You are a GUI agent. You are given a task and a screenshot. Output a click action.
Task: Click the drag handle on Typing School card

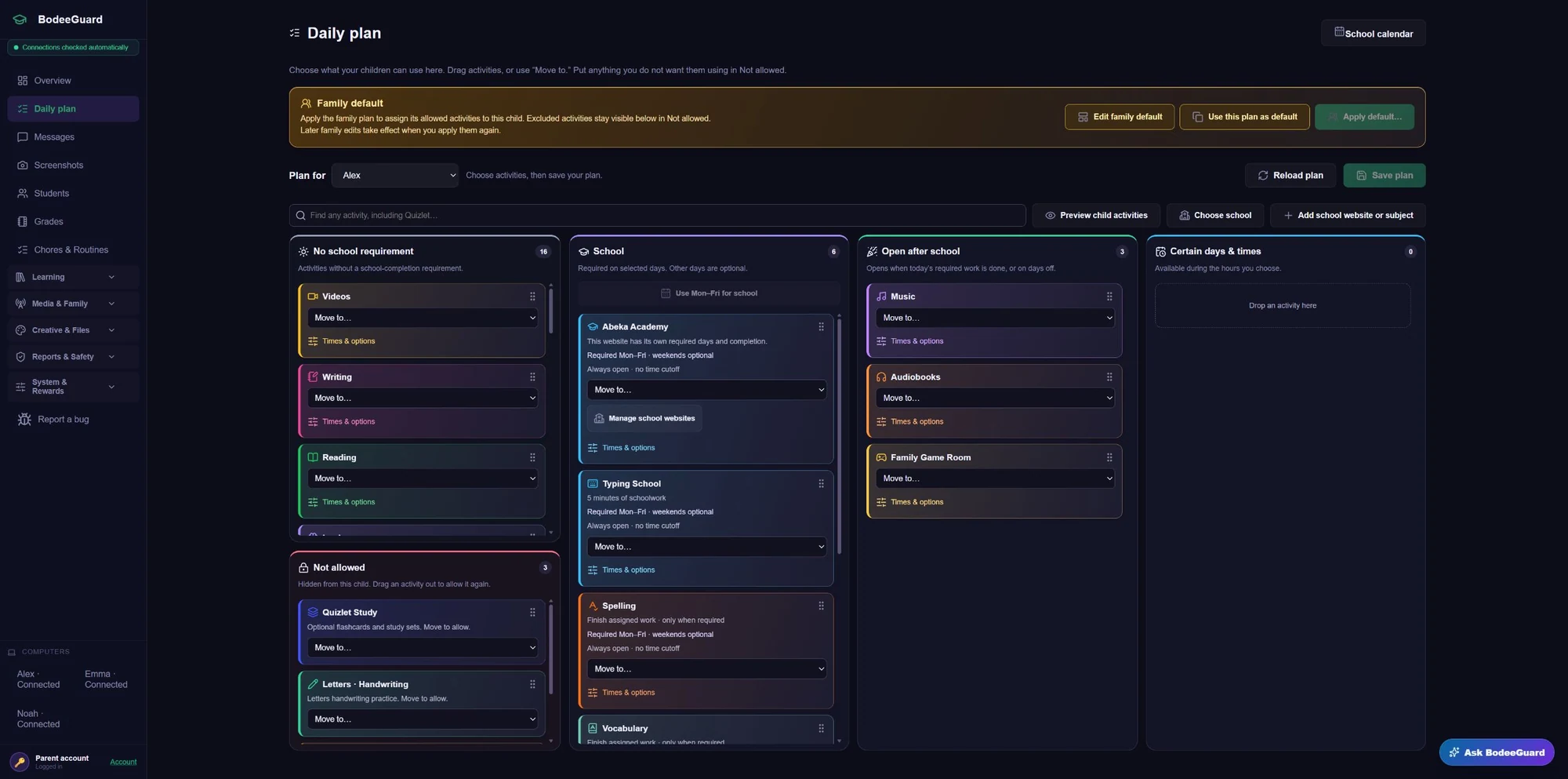(821, 484)
